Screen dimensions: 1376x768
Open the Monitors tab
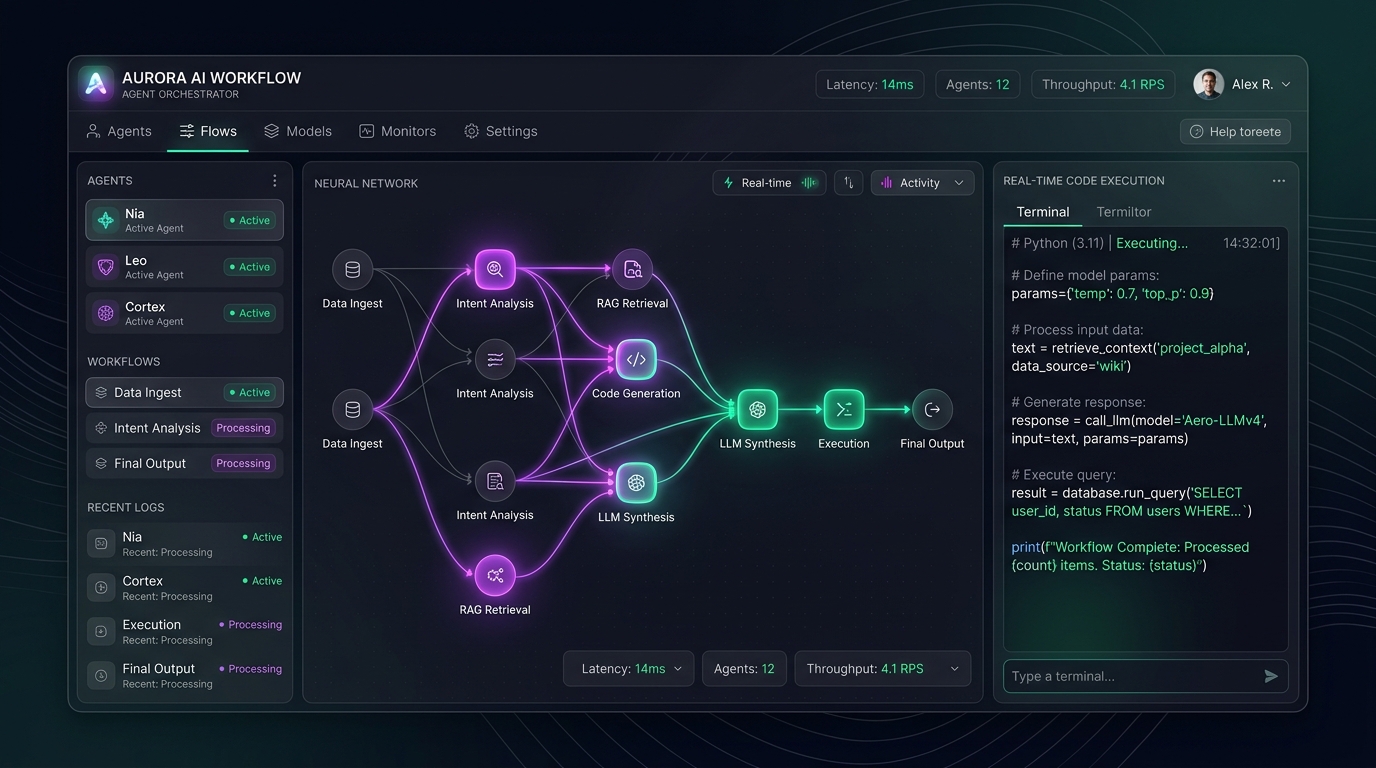[x=398, y=131]
